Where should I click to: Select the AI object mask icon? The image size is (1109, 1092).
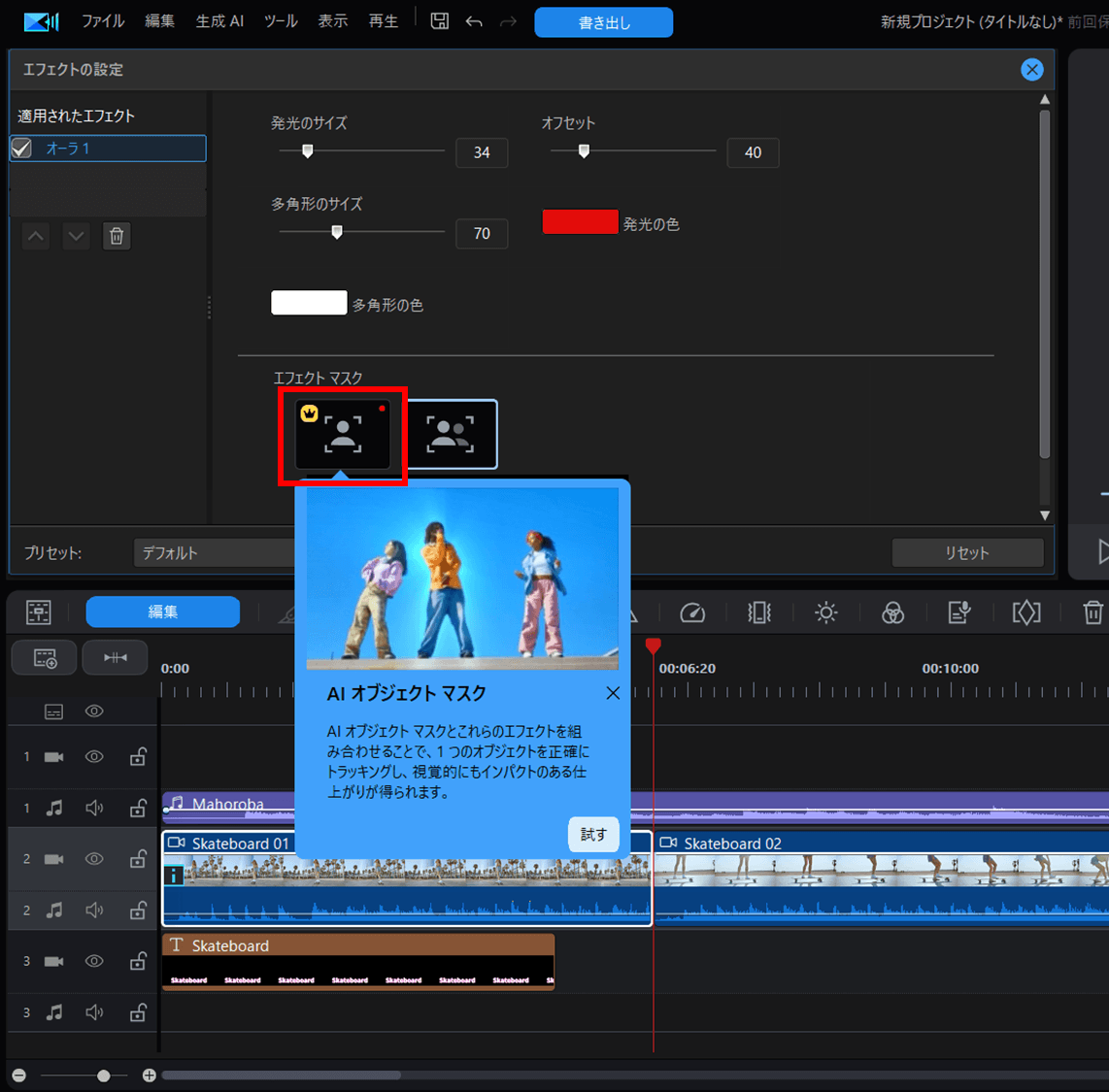[343, 435]
